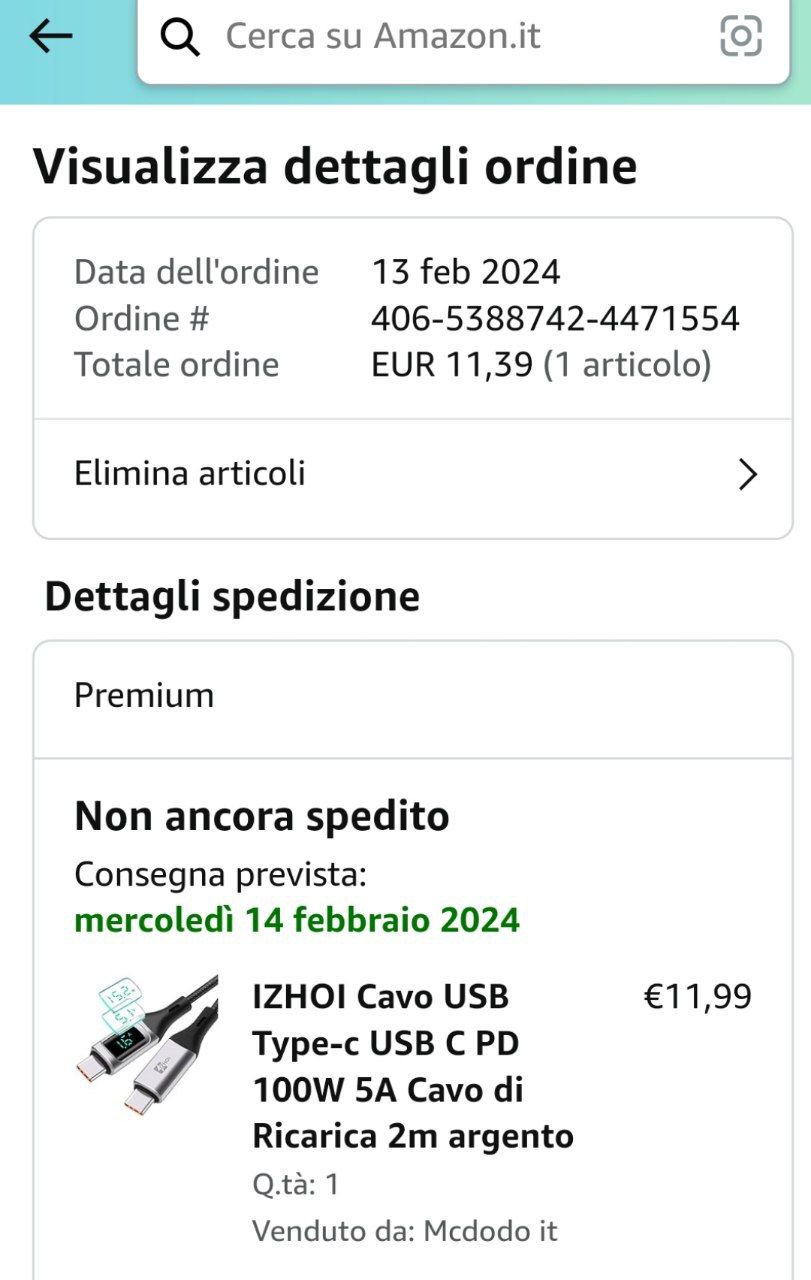Tap the Visualizza dettagli ordine page title
Viewport: 811px width, 1280px height.
pos(335,166)
